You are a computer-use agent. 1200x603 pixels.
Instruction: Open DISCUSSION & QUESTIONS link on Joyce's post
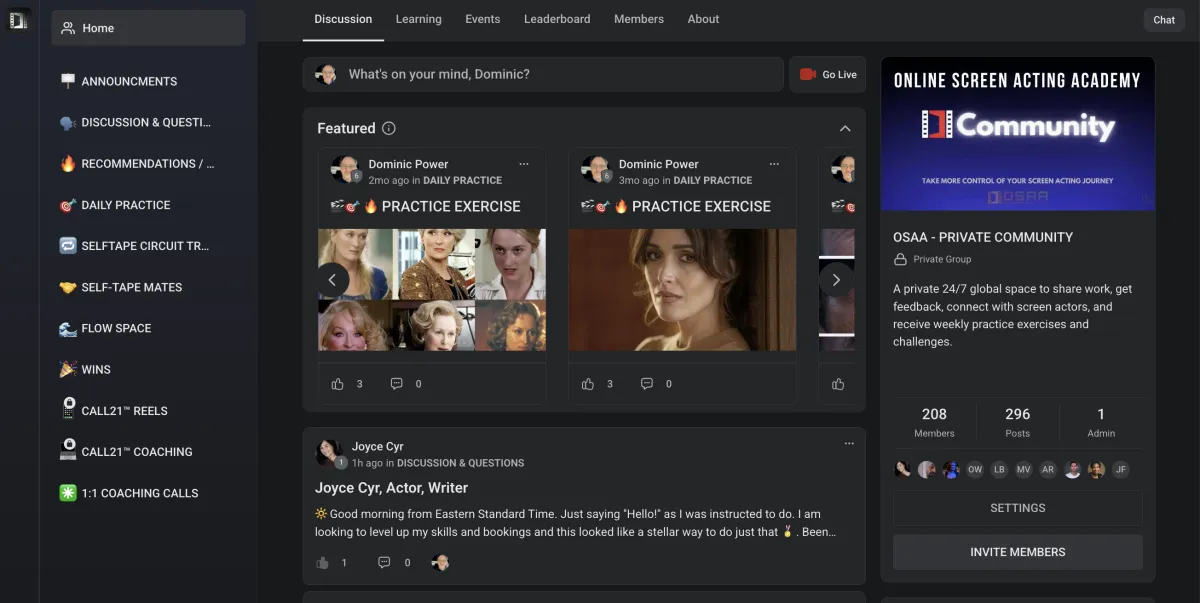[461, 463]
